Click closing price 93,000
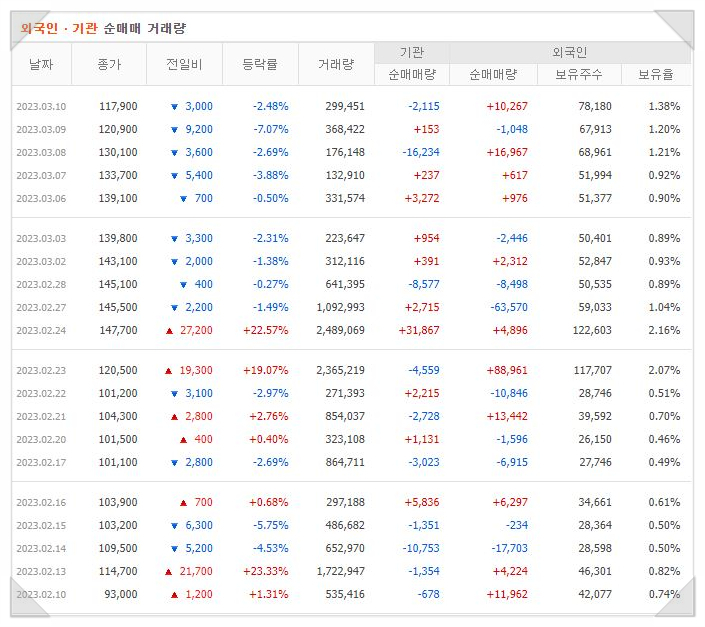This screenshot has width=705, height=627. [121, 594]
